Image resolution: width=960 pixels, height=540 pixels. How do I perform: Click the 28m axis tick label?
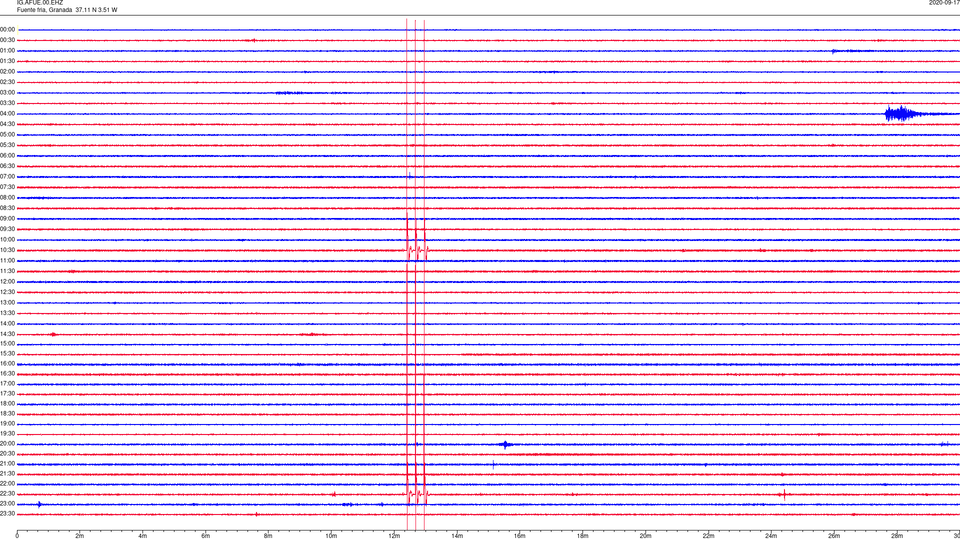point(896,536)
